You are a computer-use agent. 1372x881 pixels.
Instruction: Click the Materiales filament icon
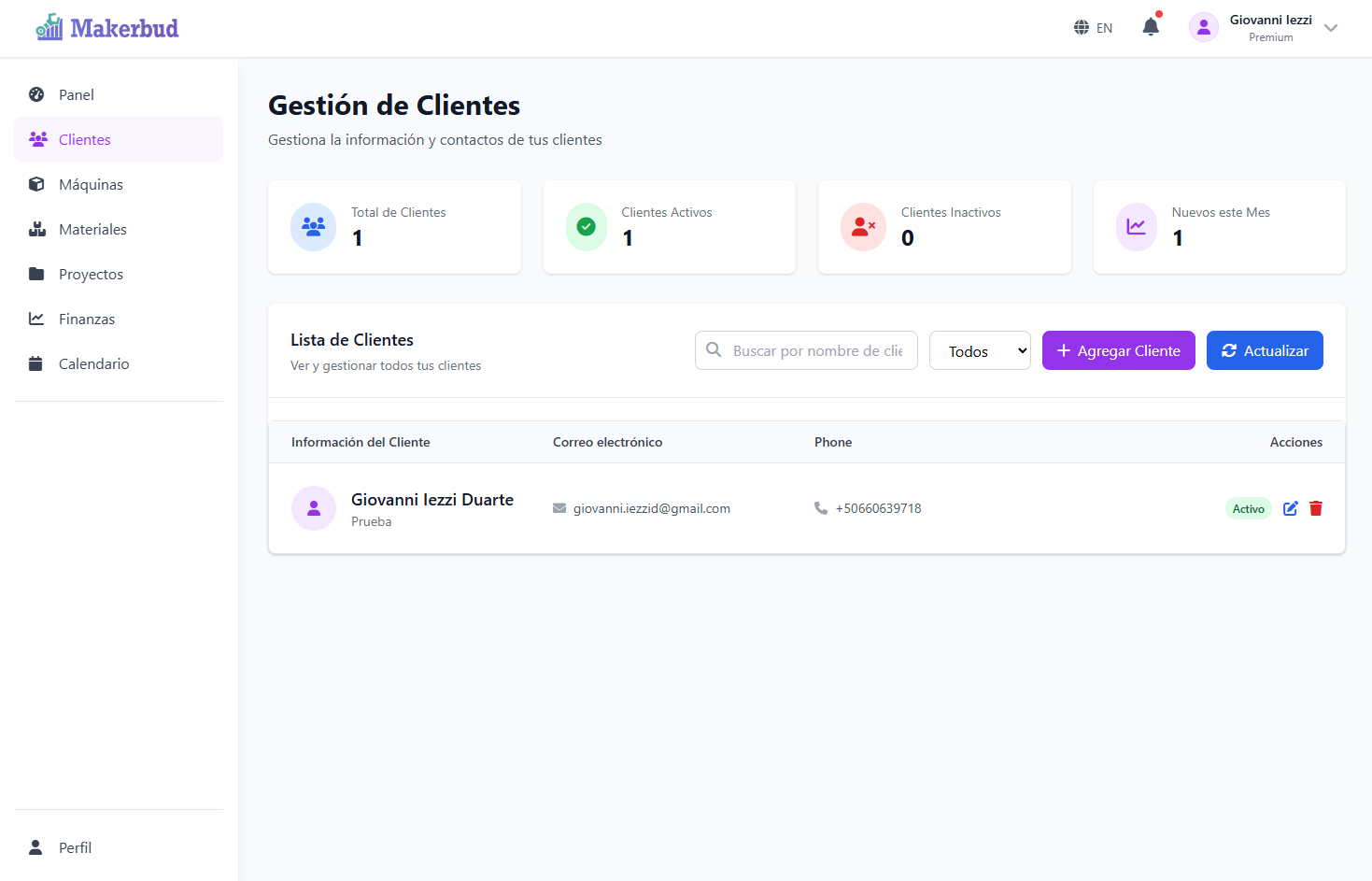[x=35, y=229]
